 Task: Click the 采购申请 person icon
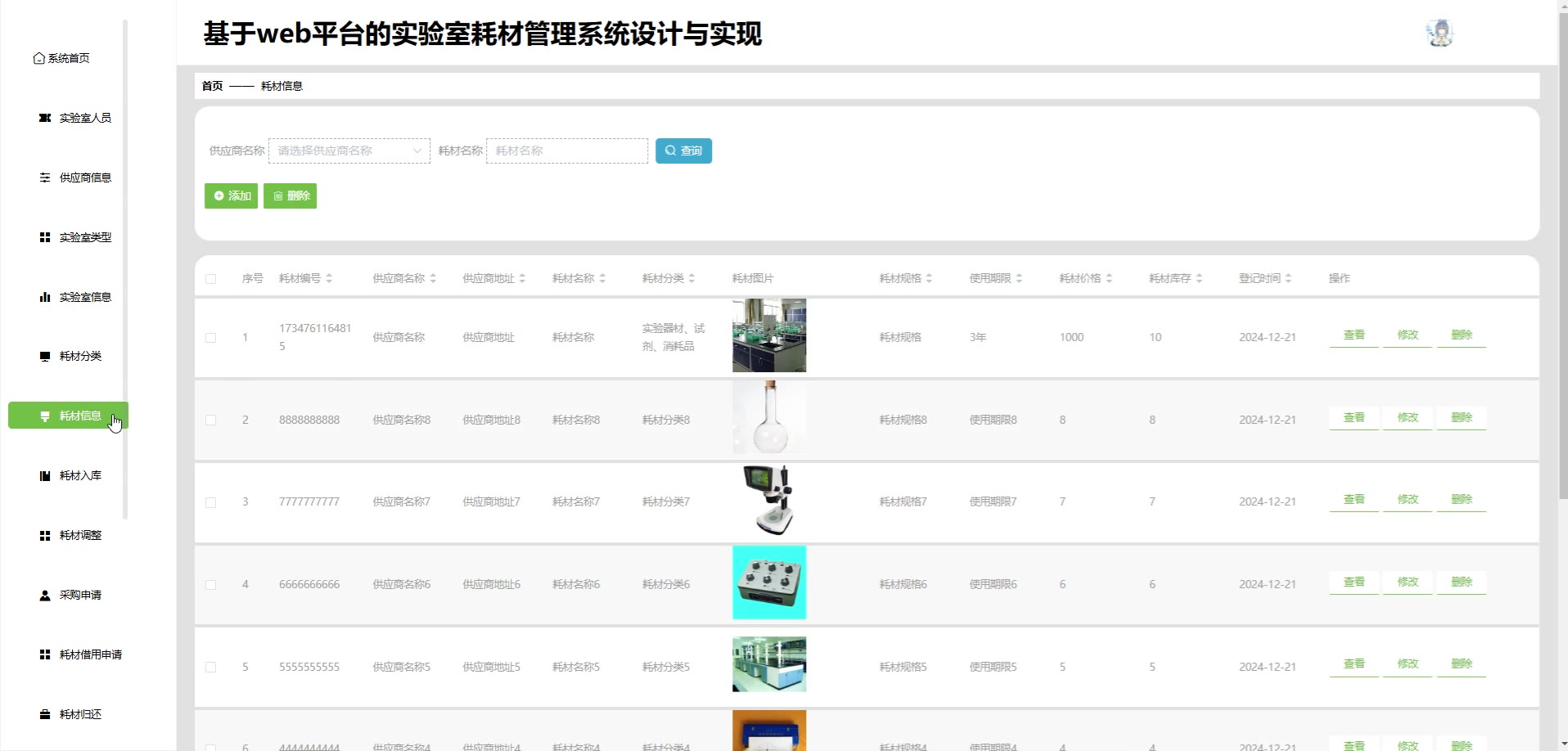coord(45,595)
